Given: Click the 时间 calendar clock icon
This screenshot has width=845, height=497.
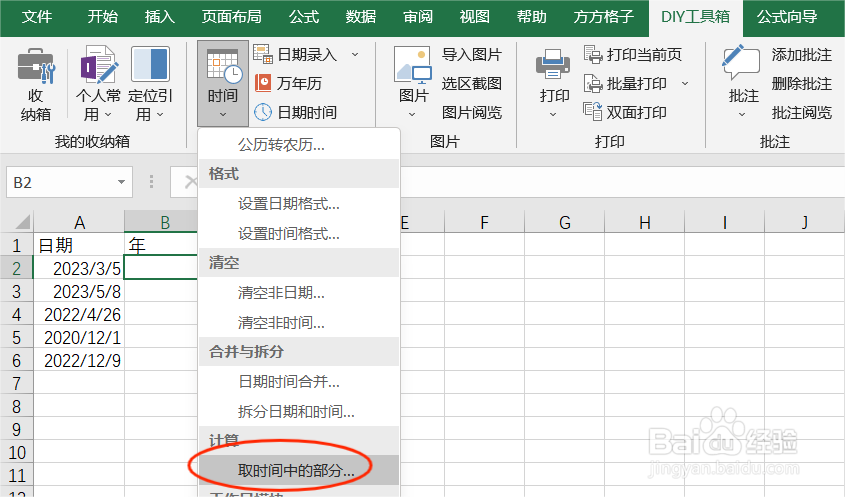Looking at the screenshot, I should tap(224, 66).
